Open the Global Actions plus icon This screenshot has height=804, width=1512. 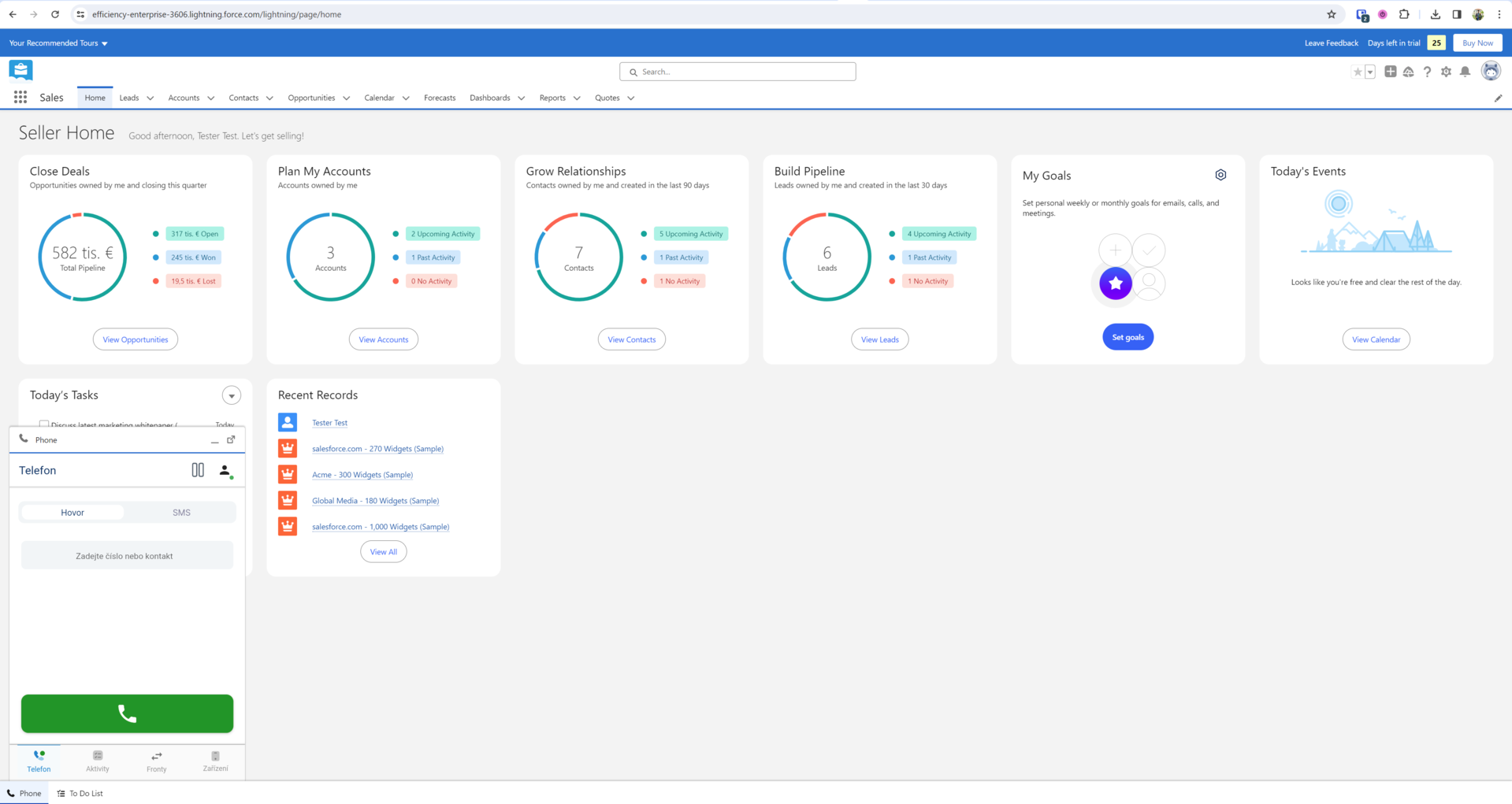[x=1391, y=72]
